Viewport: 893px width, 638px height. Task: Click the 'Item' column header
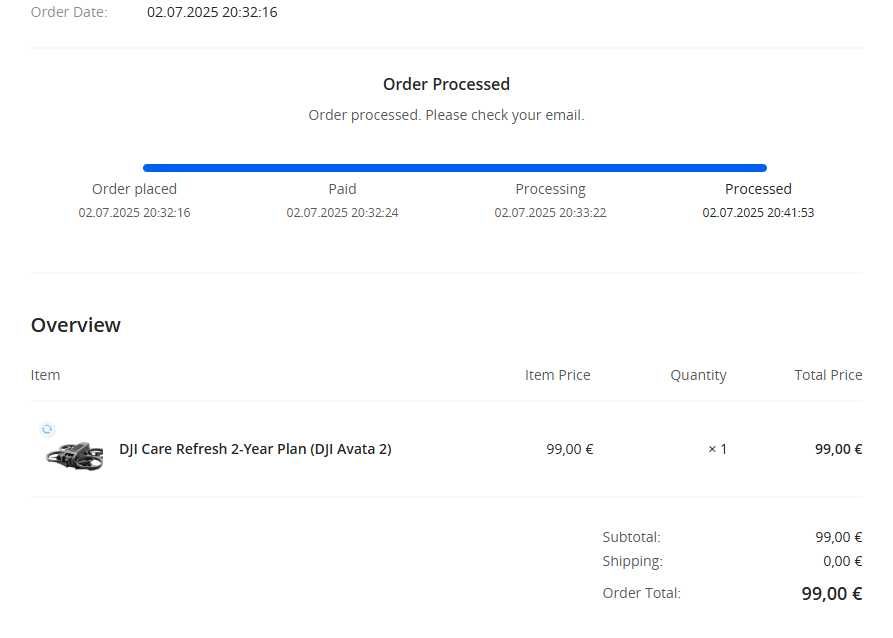[45, 375]
